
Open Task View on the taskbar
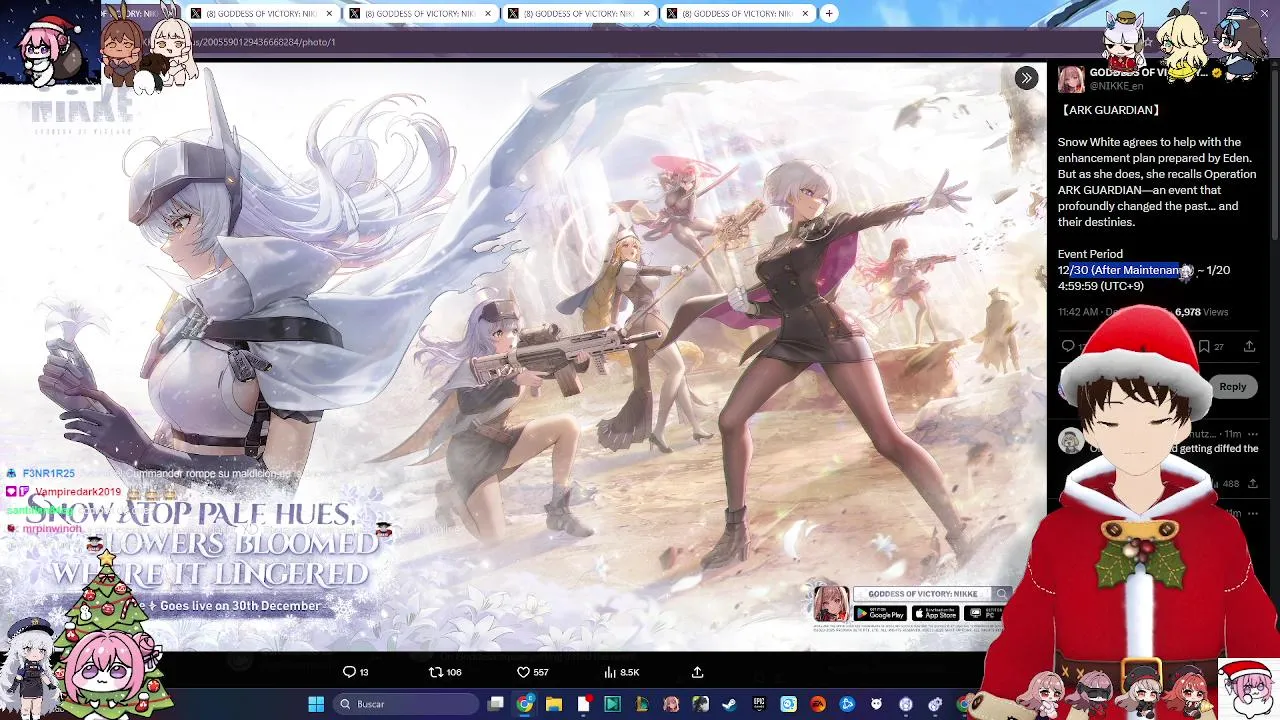tap(495, 704)
